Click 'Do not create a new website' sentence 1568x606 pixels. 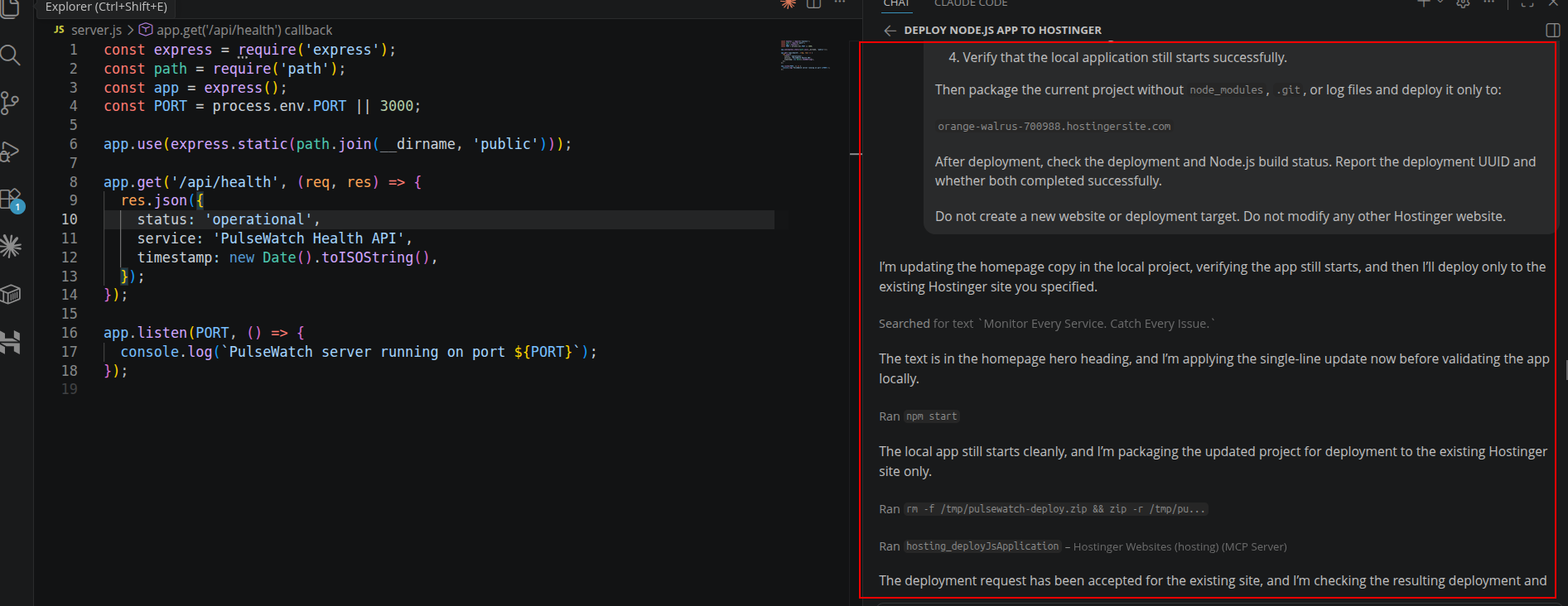(x=1220, y=216)
